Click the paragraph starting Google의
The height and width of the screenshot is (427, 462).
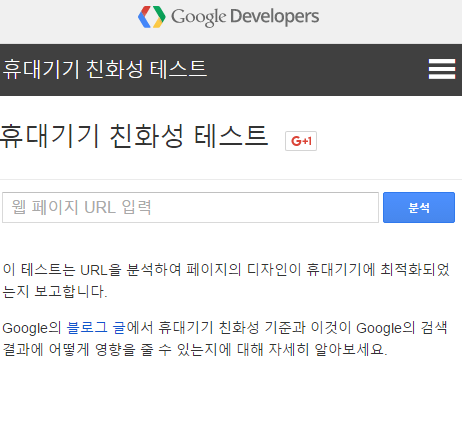click(x=225, y=339)
